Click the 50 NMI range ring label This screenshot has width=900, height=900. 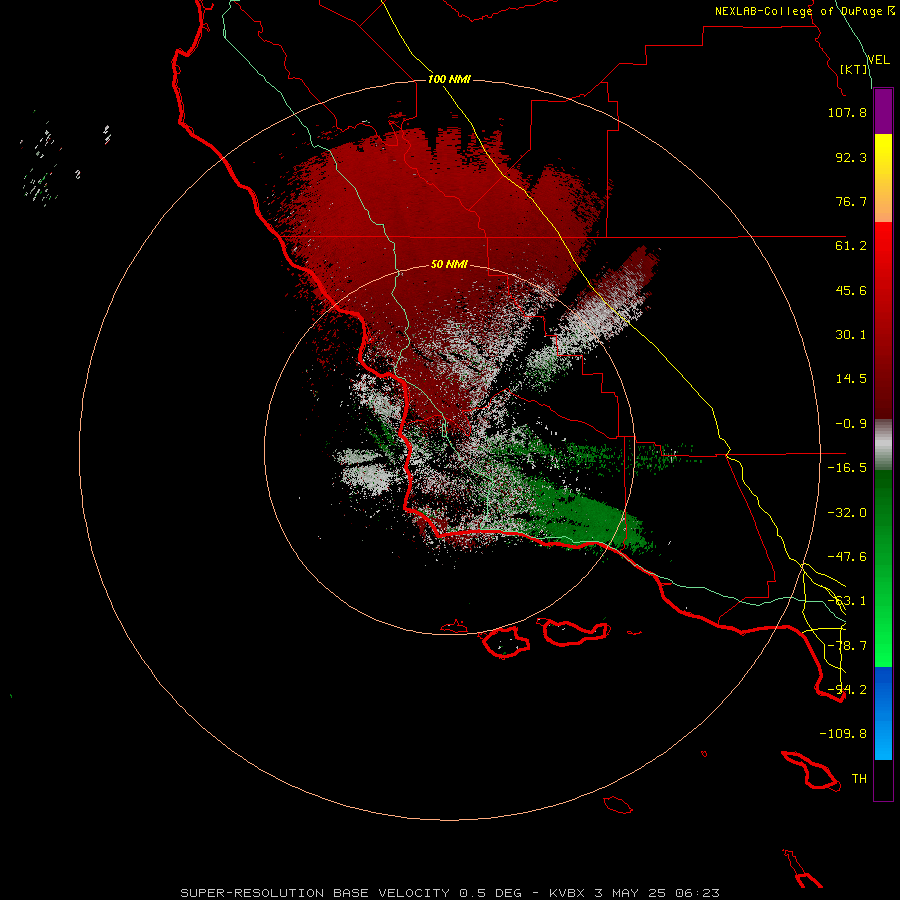pos(449,264)
